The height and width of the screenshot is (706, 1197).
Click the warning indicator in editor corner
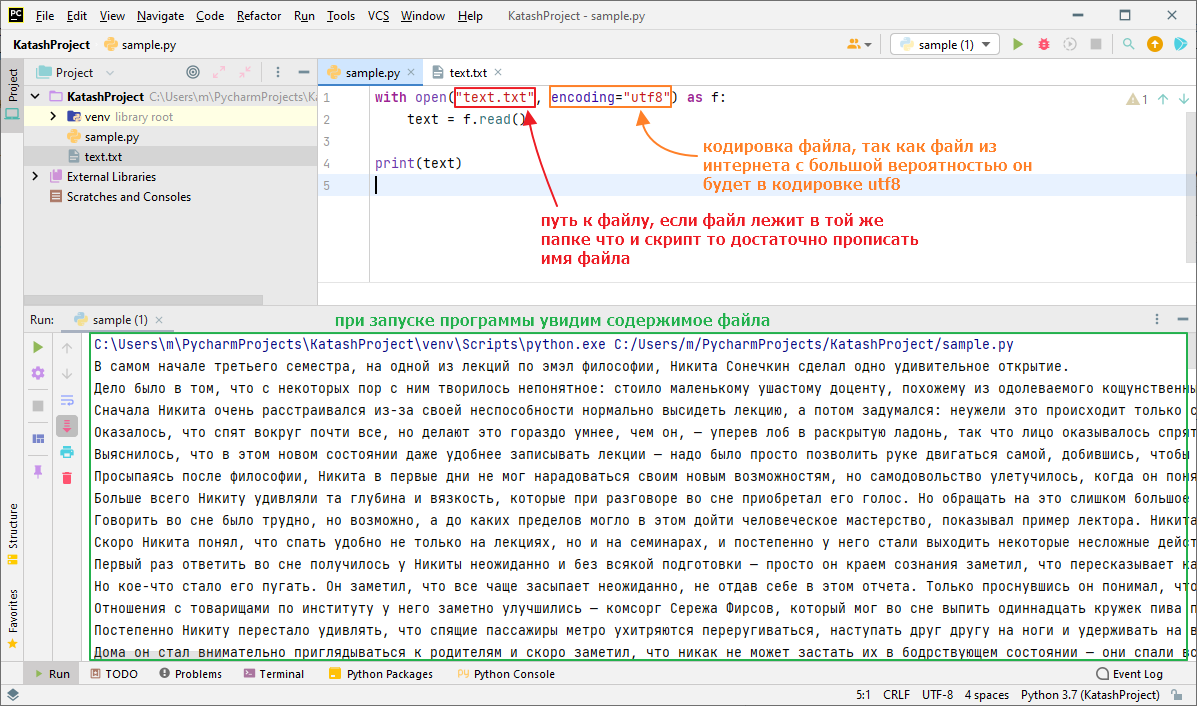pos(1137,98)
